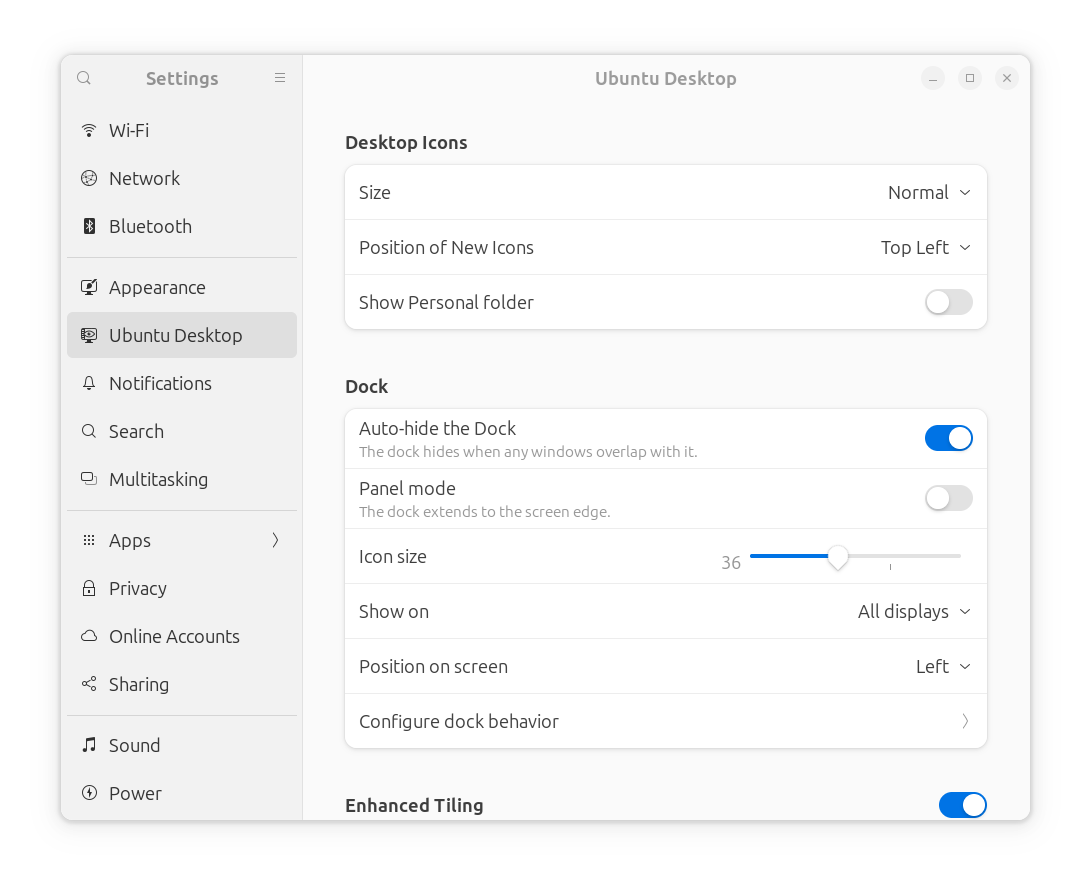The image size is (1091, 887).
Task: Click the Icon size slider handle
Action: pos(838,557)
